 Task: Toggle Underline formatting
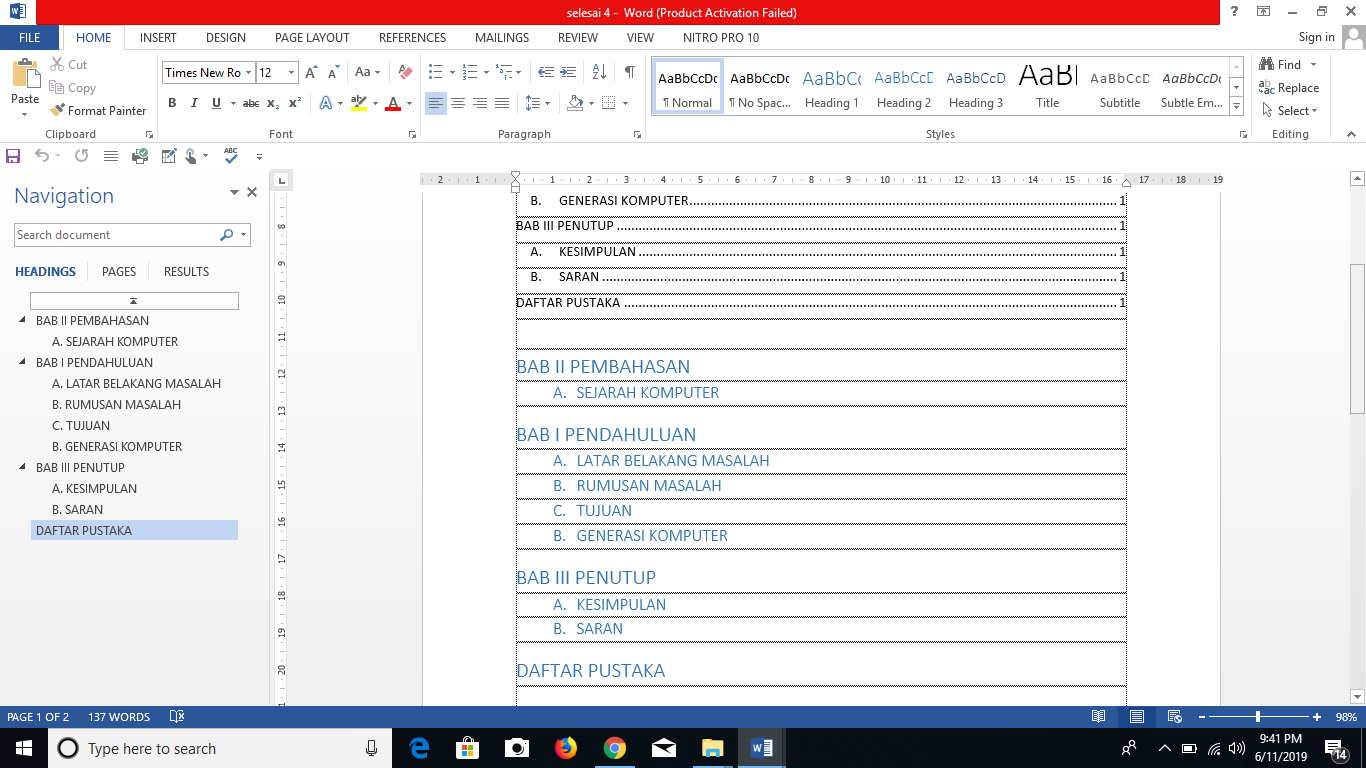(x=216, y=103)
